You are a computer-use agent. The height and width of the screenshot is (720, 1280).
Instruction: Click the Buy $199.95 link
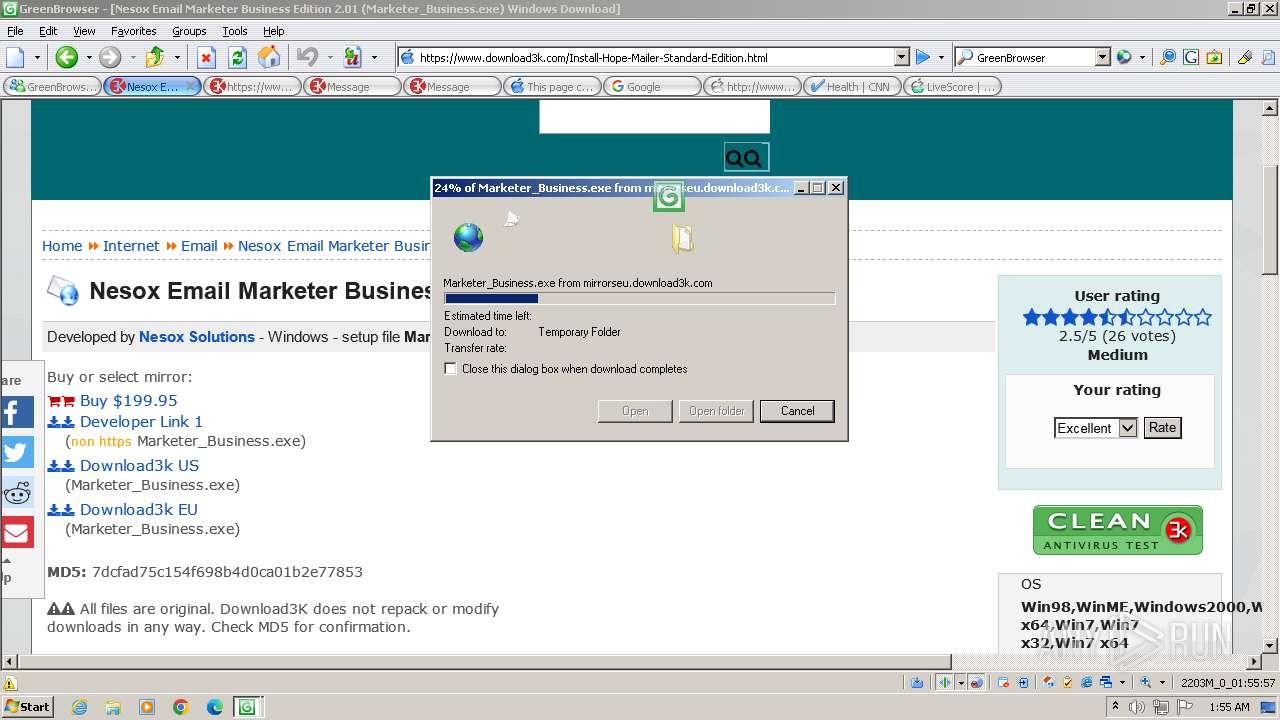(x=128, y=401)
